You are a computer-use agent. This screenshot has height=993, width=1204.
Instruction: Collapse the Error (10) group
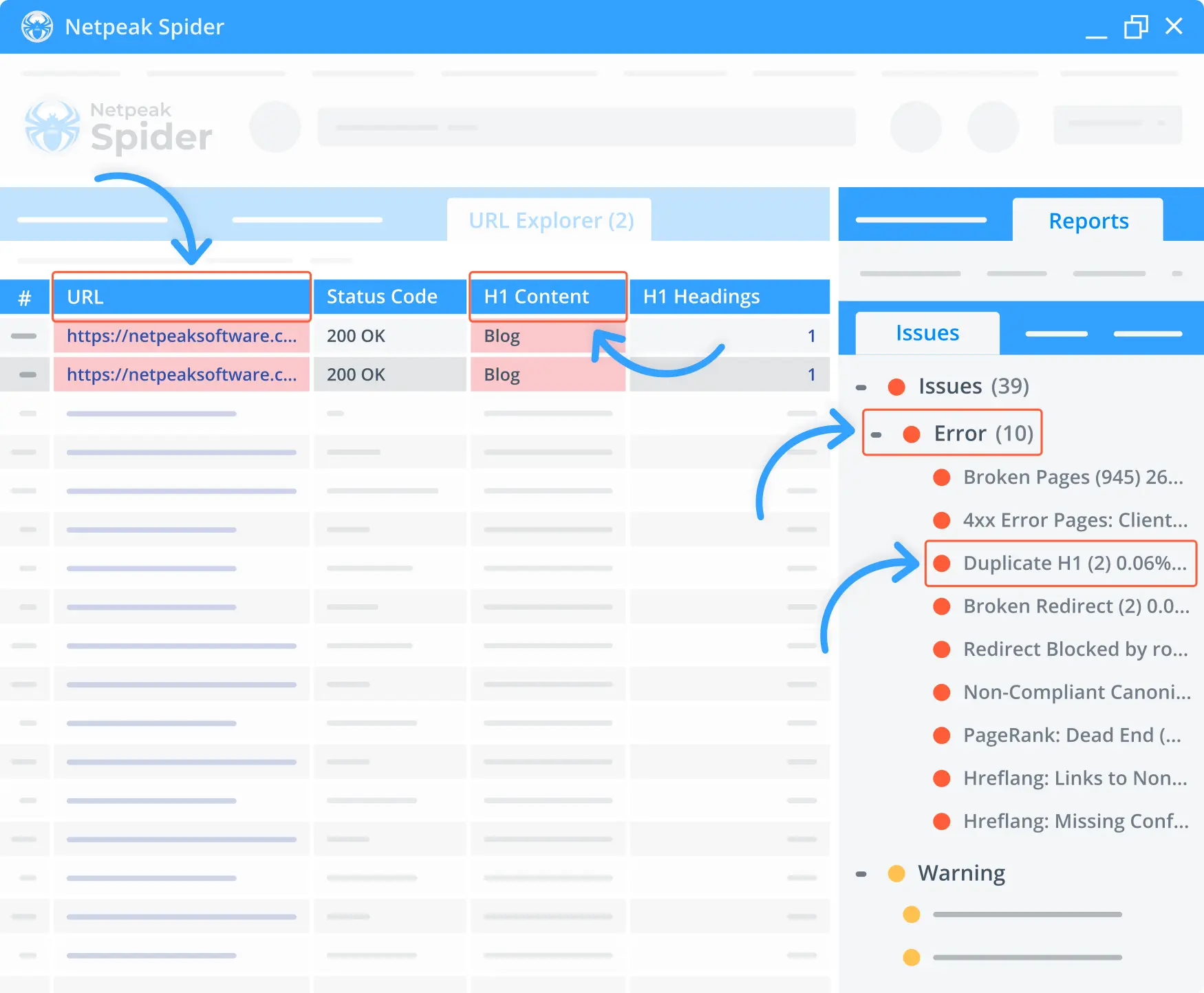876,435
